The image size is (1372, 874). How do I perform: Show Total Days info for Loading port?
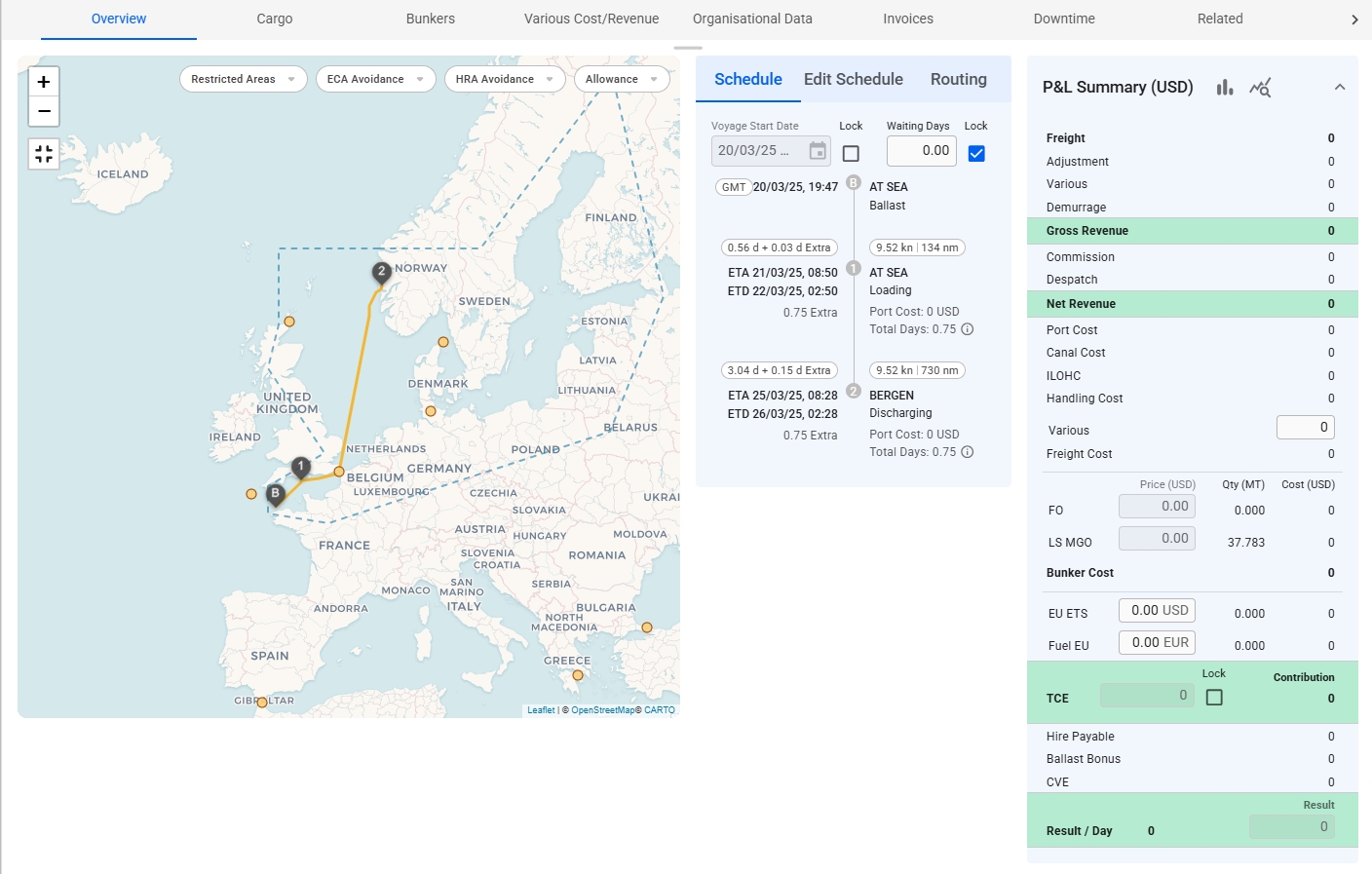point(968,329)
